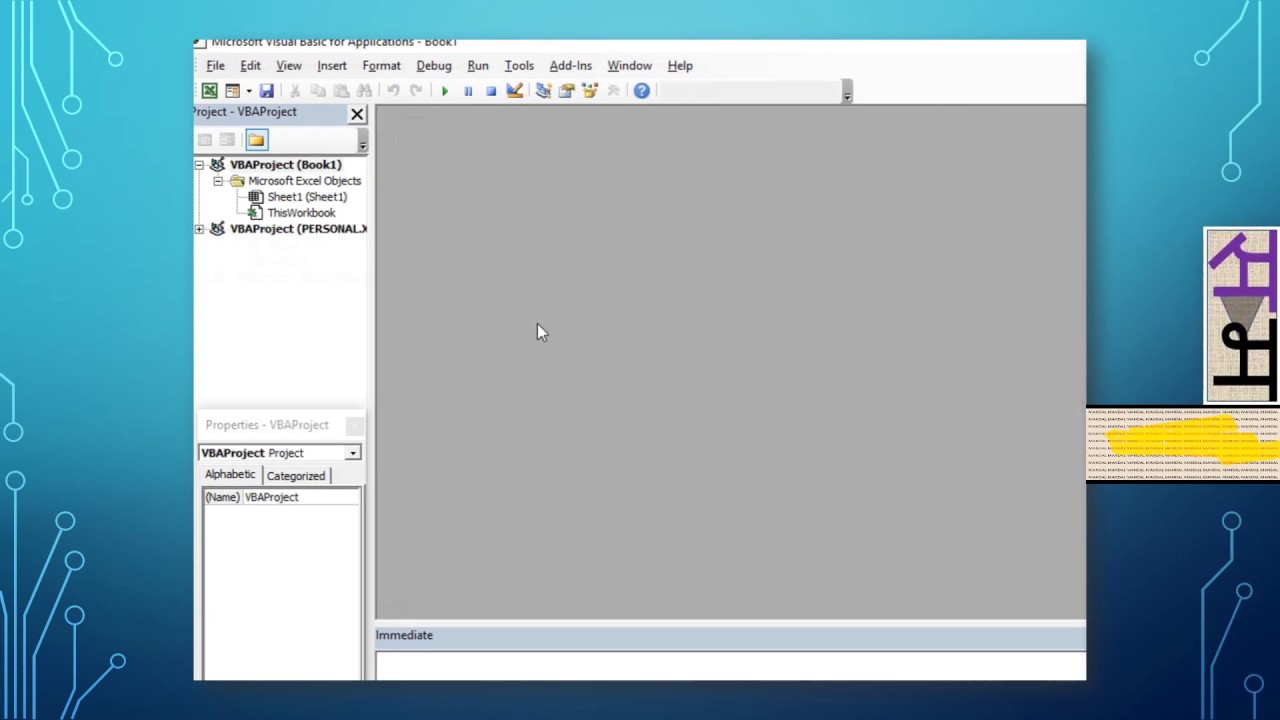Open Find with binoculars icon
The height and width of the screenshot is (720, 1280).
click(364, 91)
